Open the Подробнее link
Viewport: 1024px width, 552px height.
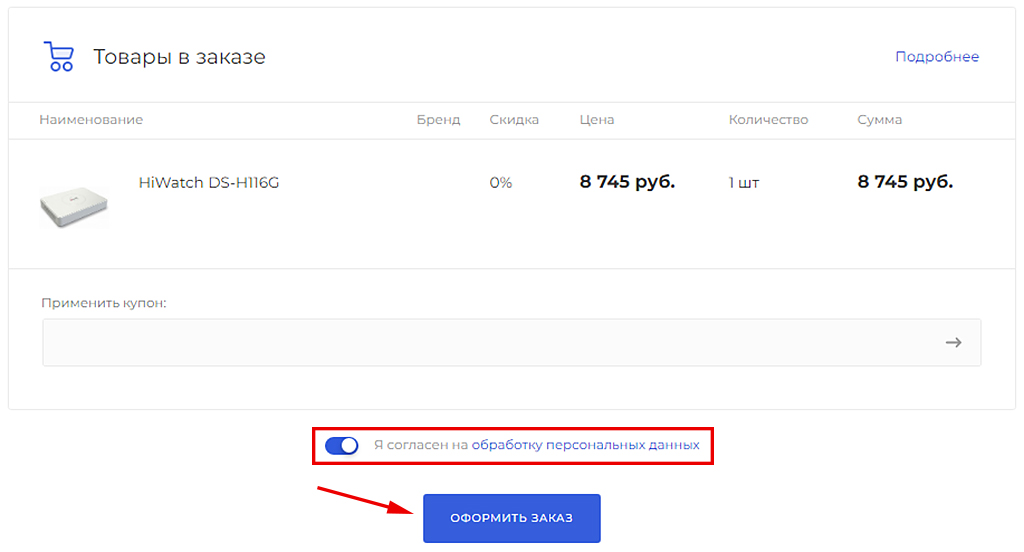(936, 57)
